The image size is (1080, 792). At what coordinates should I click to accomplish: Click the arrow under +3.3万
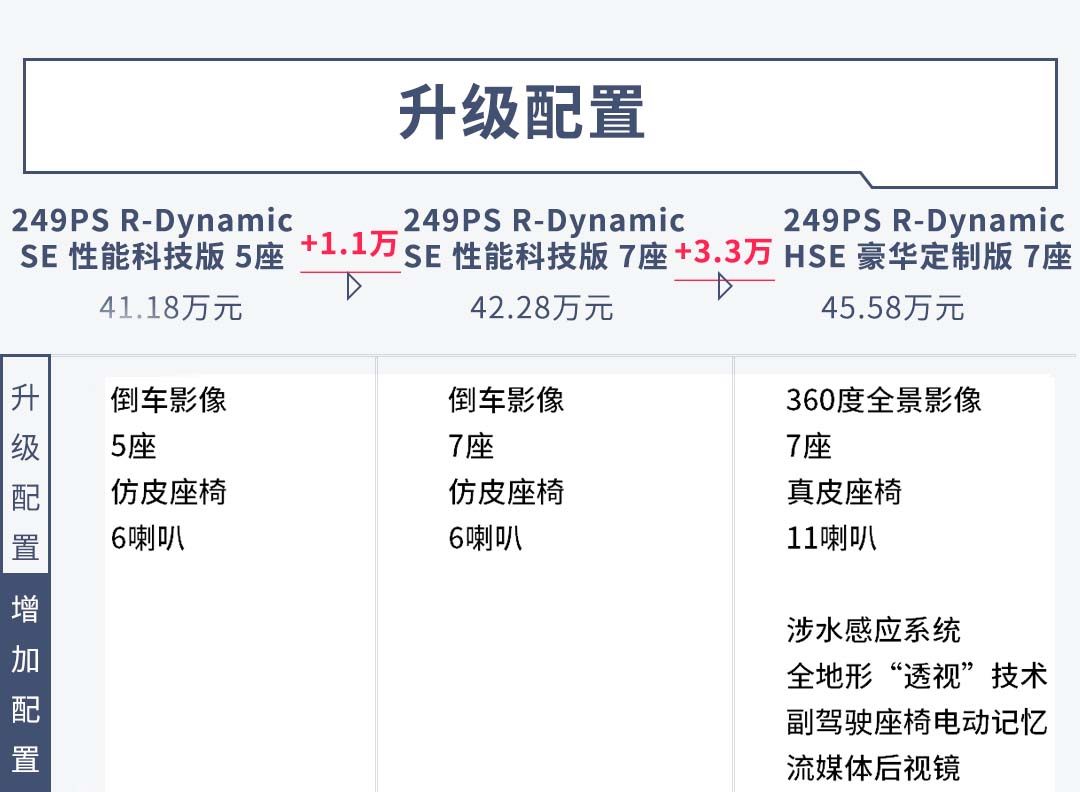(x=725, y=287)
